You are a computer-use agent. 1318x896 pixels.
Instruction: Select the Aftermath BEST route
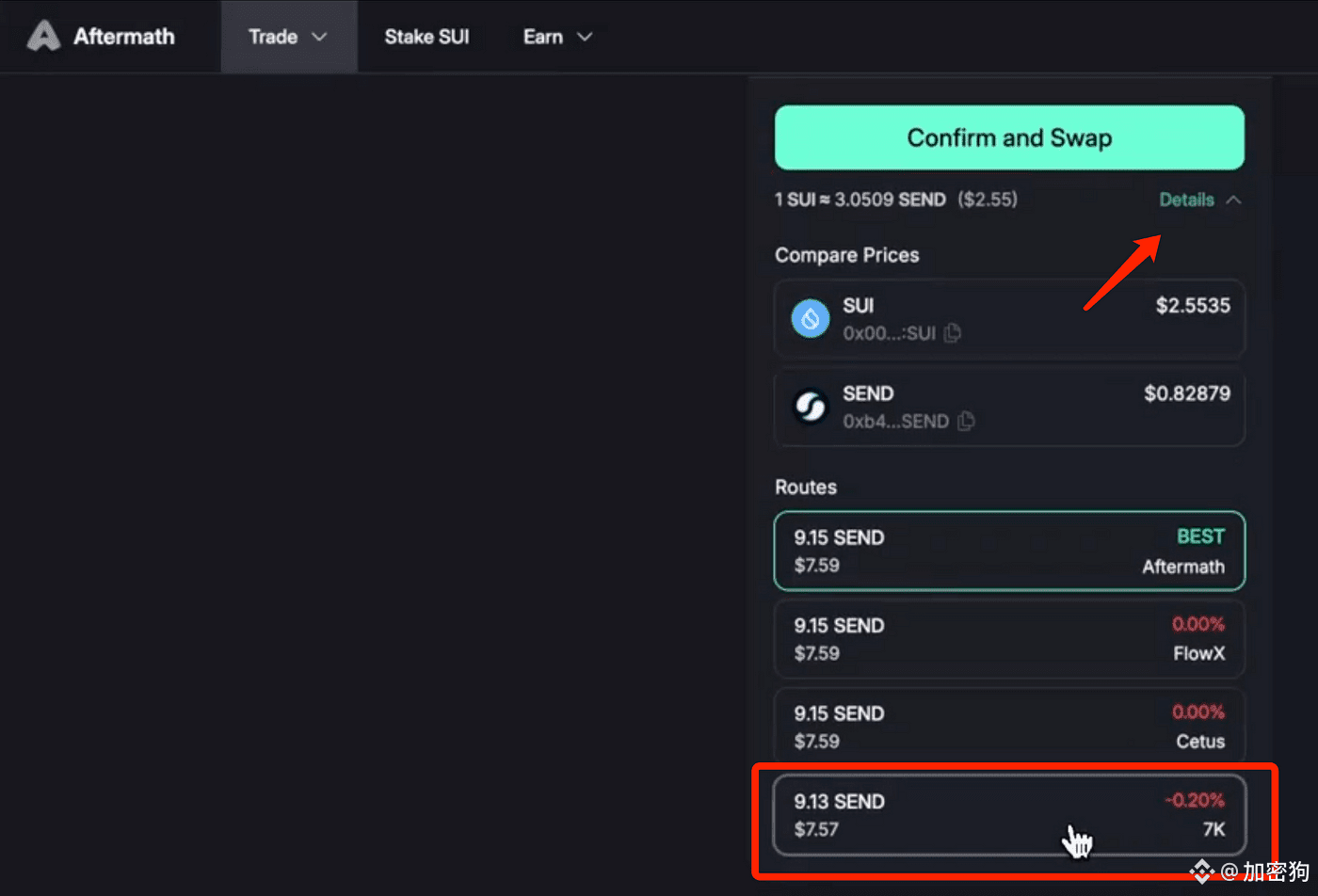(x=1009, y=551)
